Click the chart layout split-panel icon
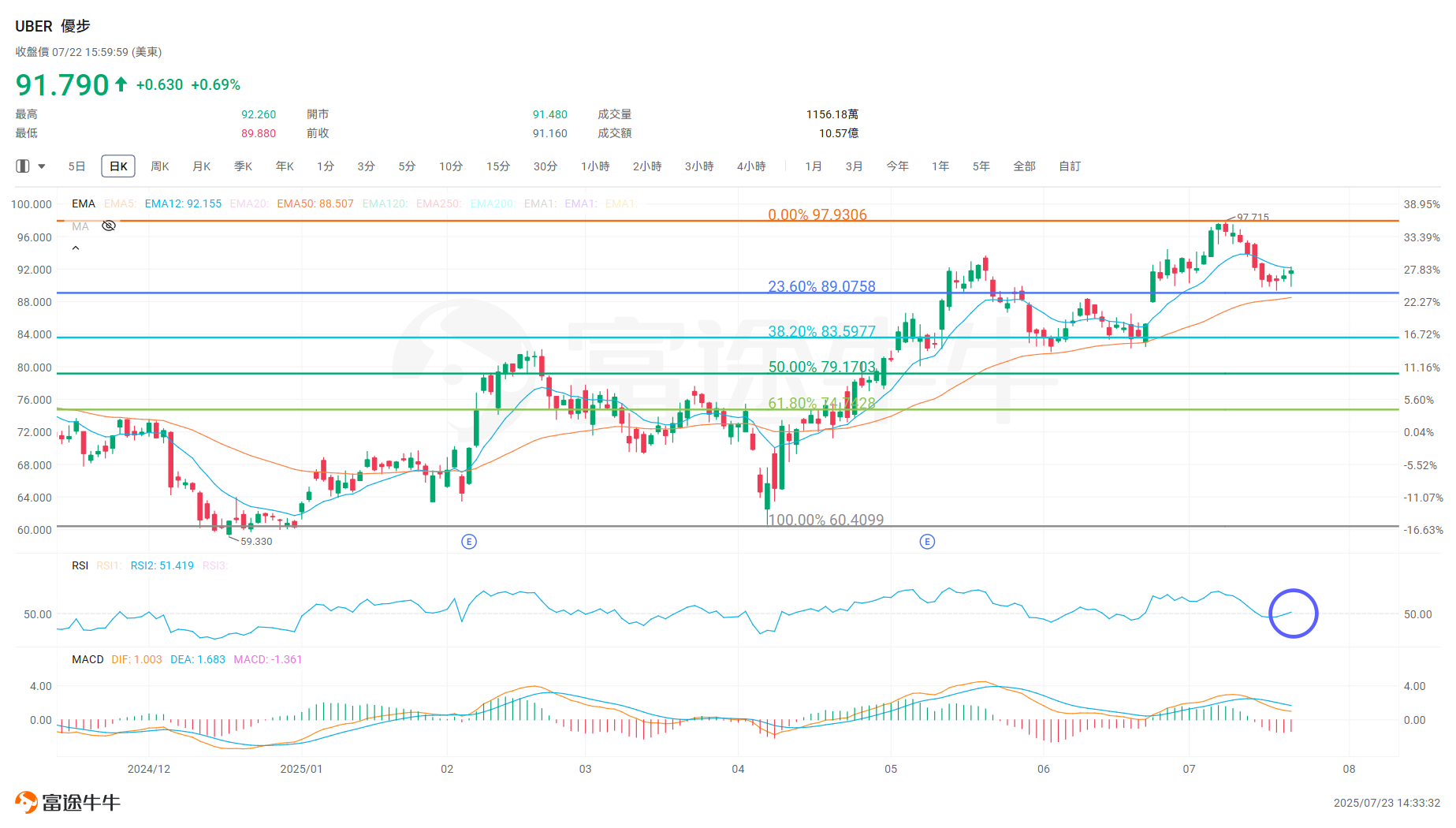Screen dimensions: 1456x828 pyautogui.click(x=23, y=166)
